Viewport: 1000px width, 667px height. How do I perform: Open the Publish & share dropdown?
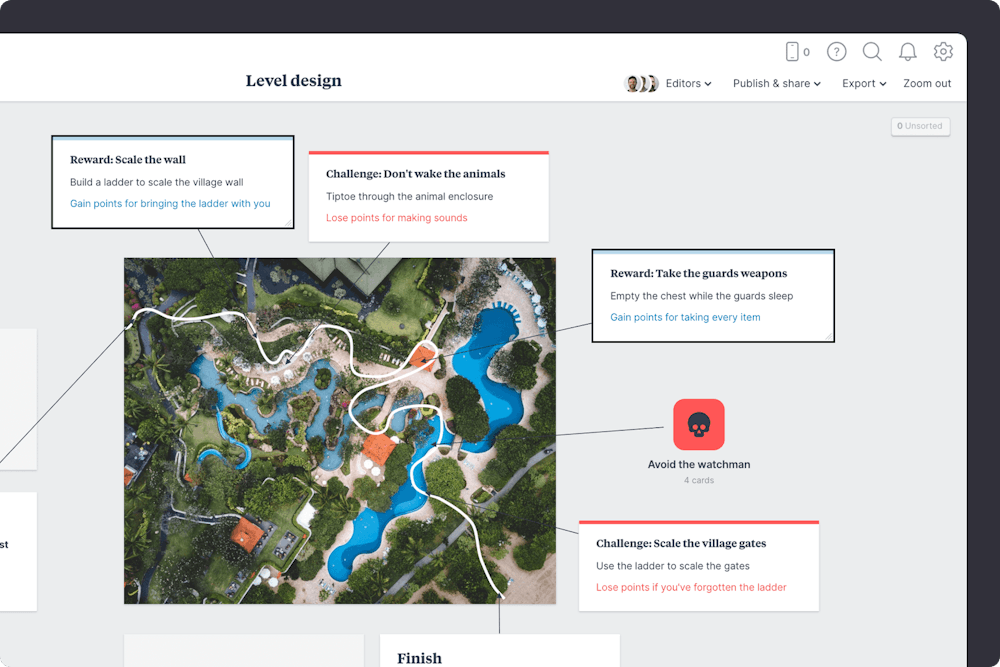click(776, 84)
